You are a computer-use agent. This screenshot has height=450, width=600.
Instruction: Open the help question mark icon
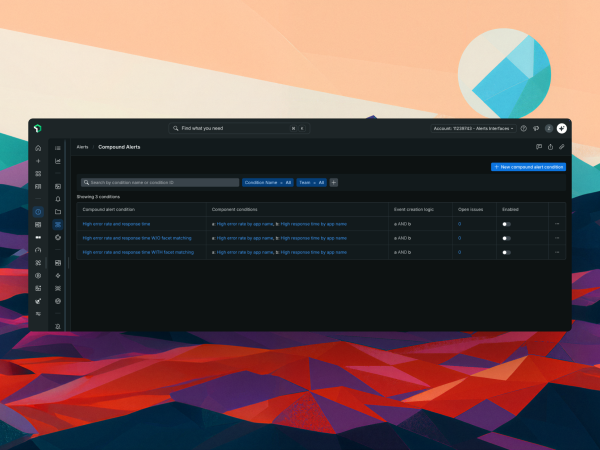[523, 129]
